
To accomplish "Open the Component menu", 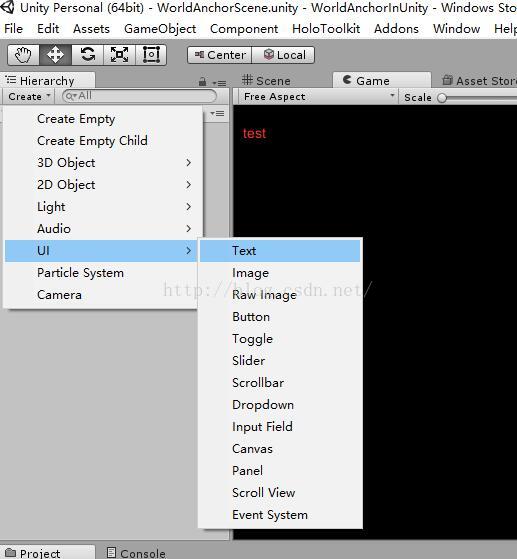I will [244, 29].
